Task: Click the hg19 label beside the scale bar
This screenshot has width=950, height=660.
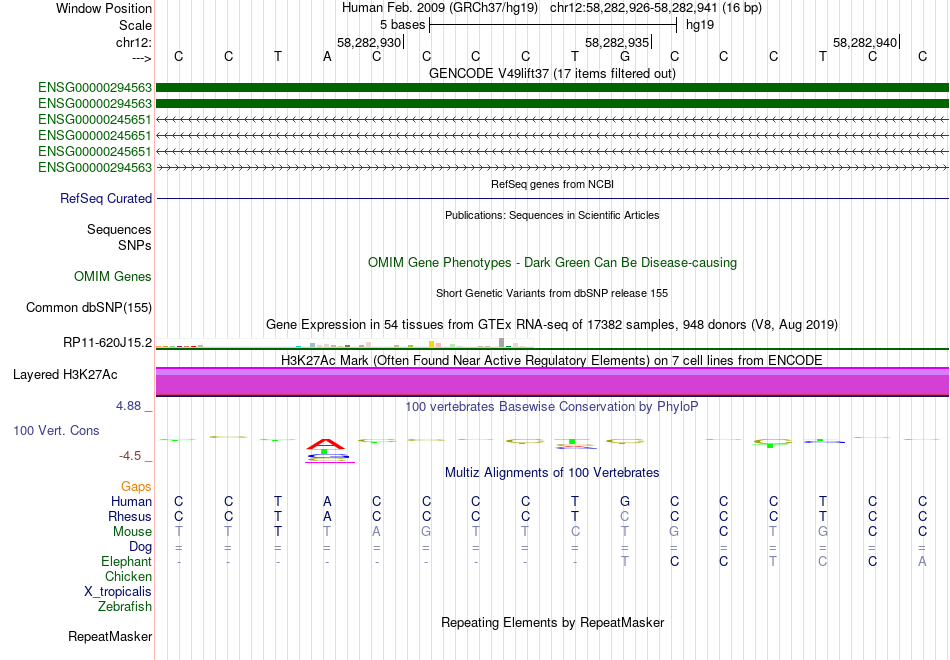Action: point(700,25)
